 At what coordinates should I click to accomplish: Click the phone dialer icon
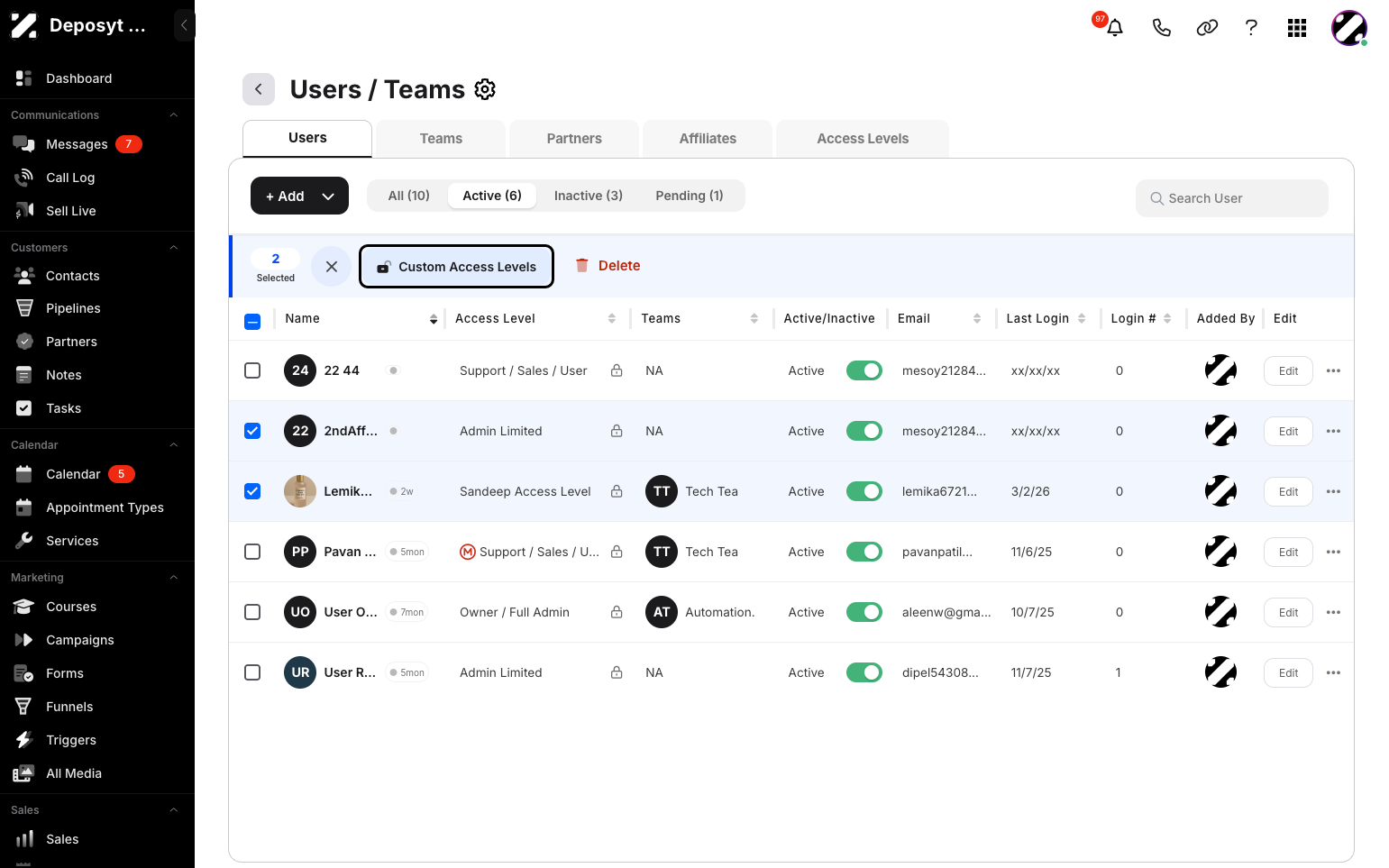tap(1162, 28)
